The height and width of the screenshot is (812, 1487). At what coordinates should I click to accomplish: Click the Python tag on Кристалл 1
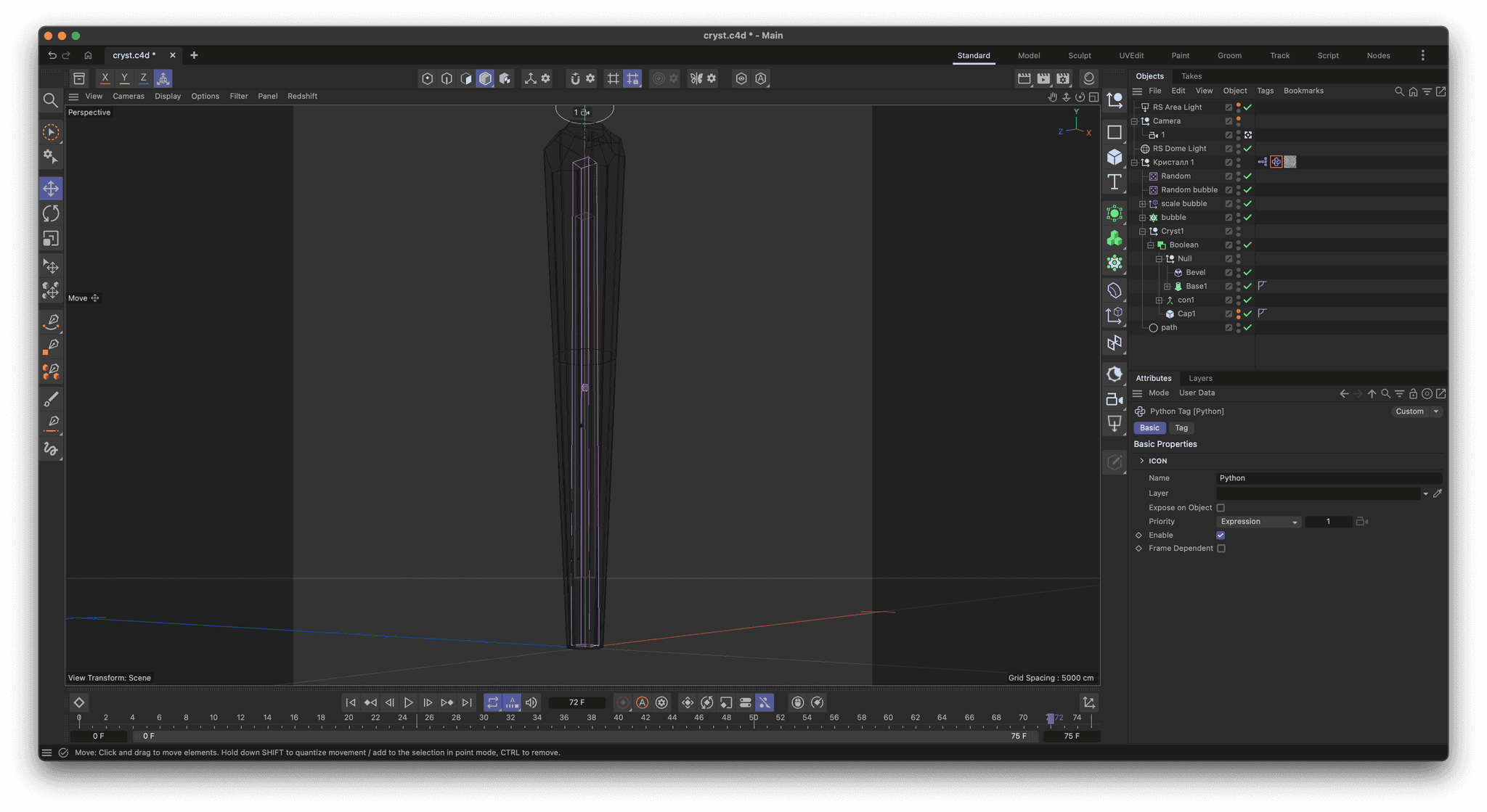pyautogui.click(x=1276, y=162)
